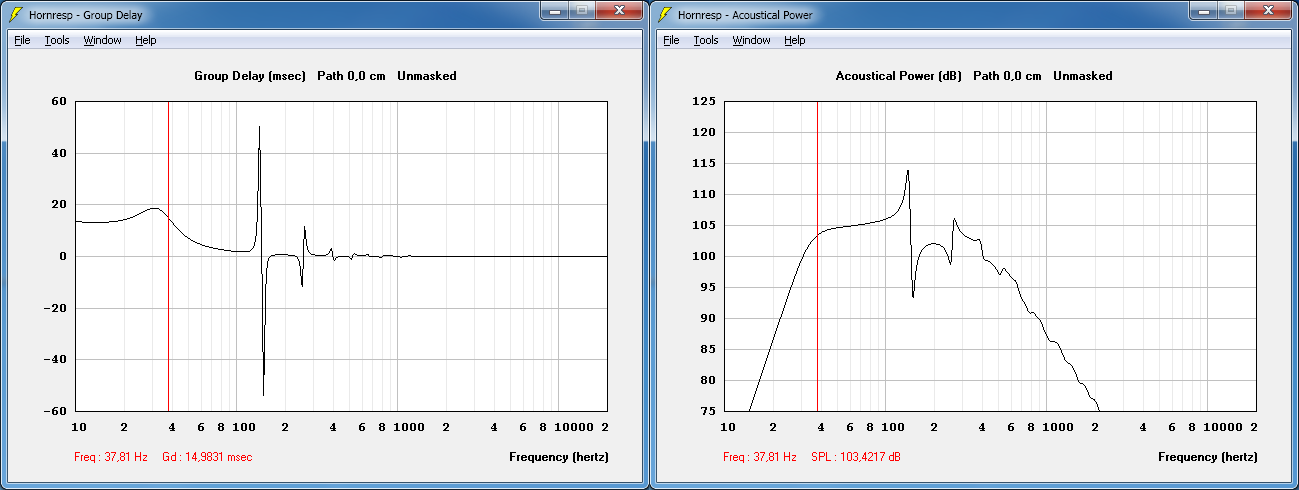Click the 10000 label on Group Delay x-axis

tap(575, 427)
